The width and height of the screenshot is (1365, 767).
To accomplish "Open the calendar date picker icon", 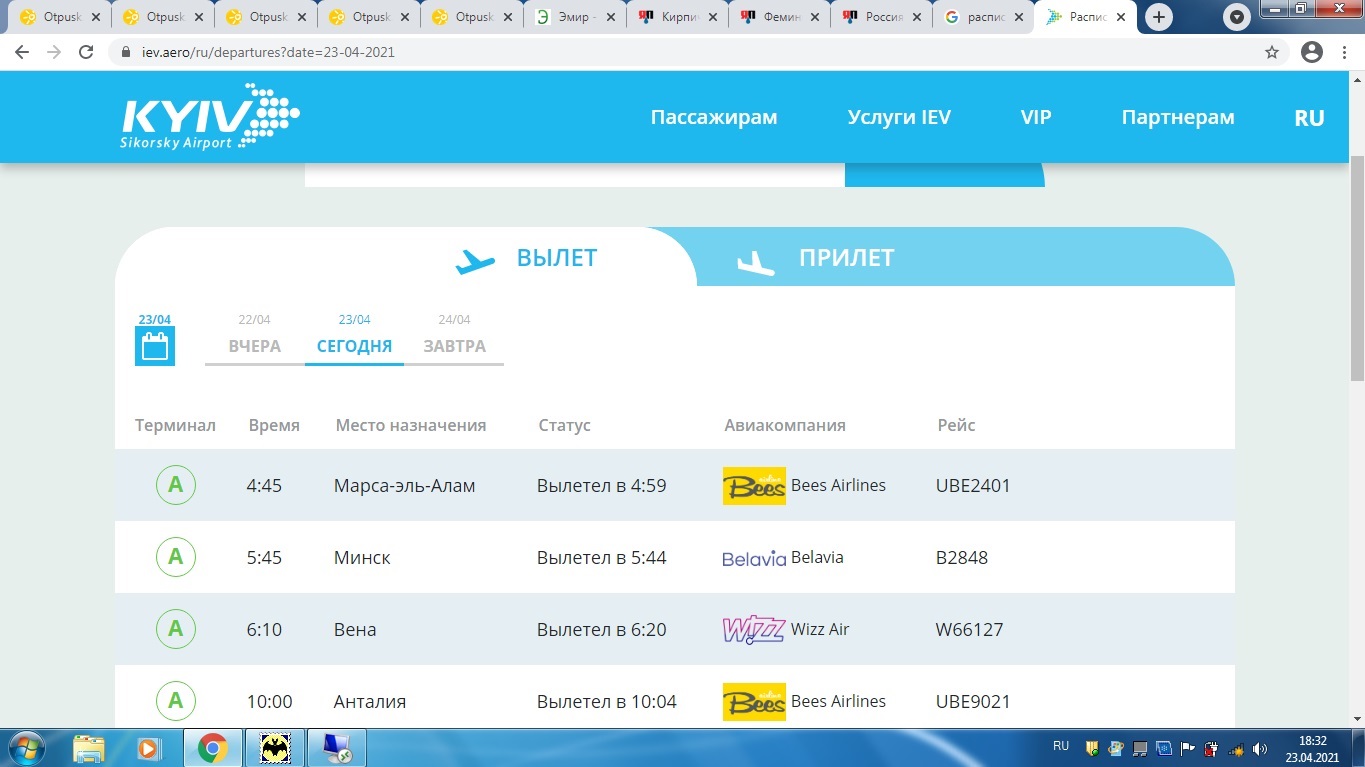I will pos(155,347).
